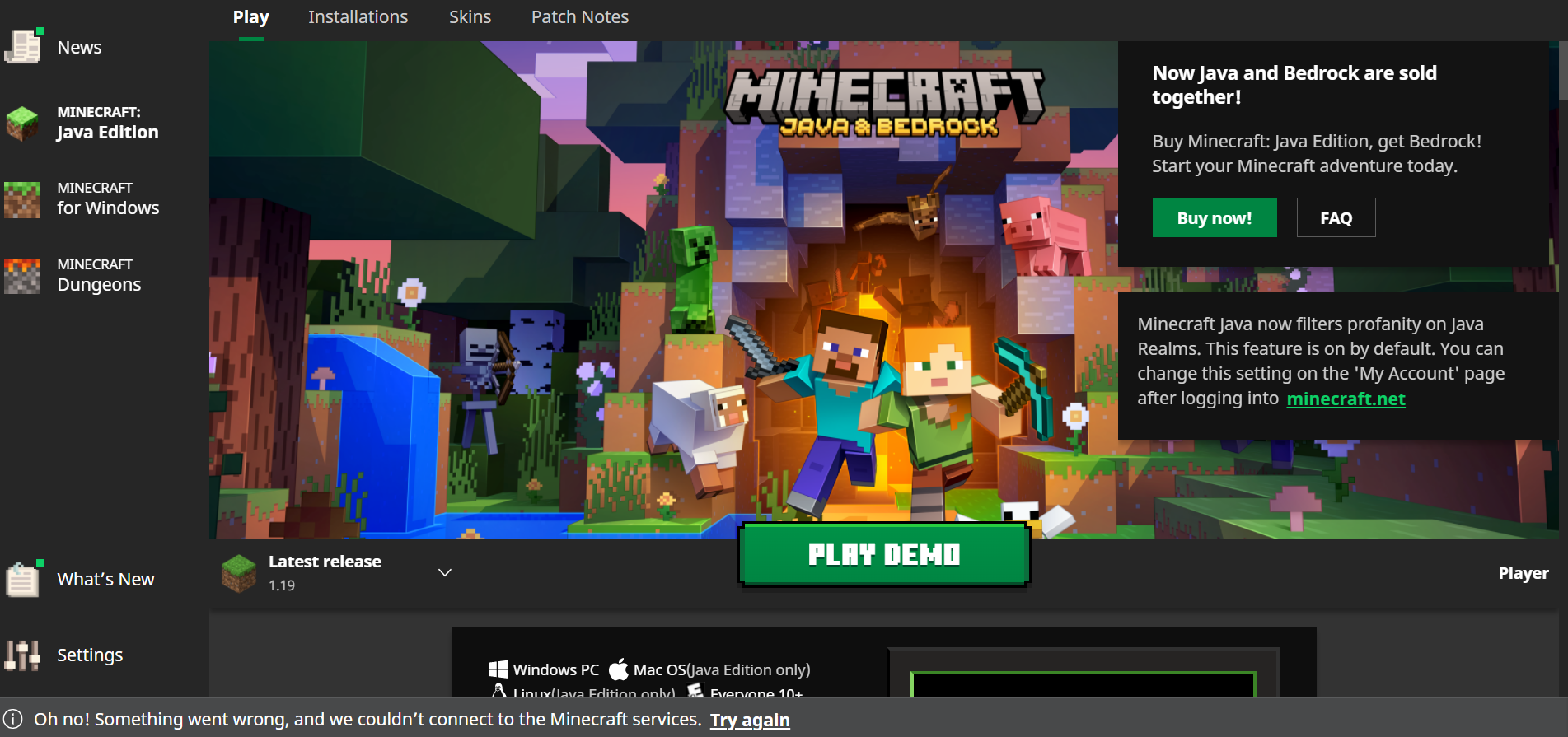Screen dimensions: 1568x737
Task: Open the FAQ button
Action: tap(1336, 218)
